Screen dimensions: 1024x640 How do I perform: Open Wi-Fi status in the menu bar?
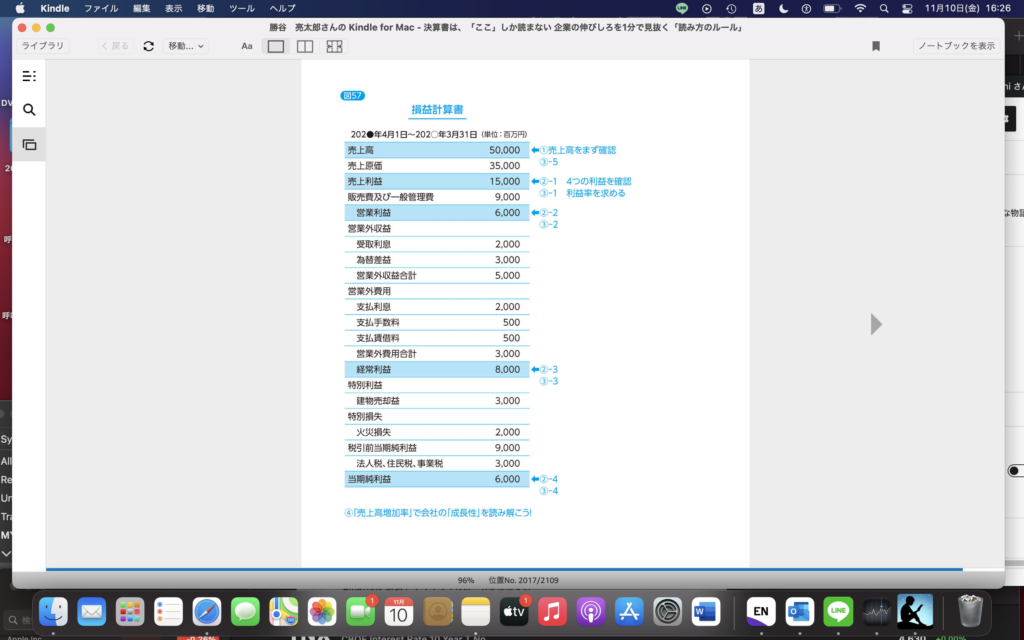pos(860,8)
